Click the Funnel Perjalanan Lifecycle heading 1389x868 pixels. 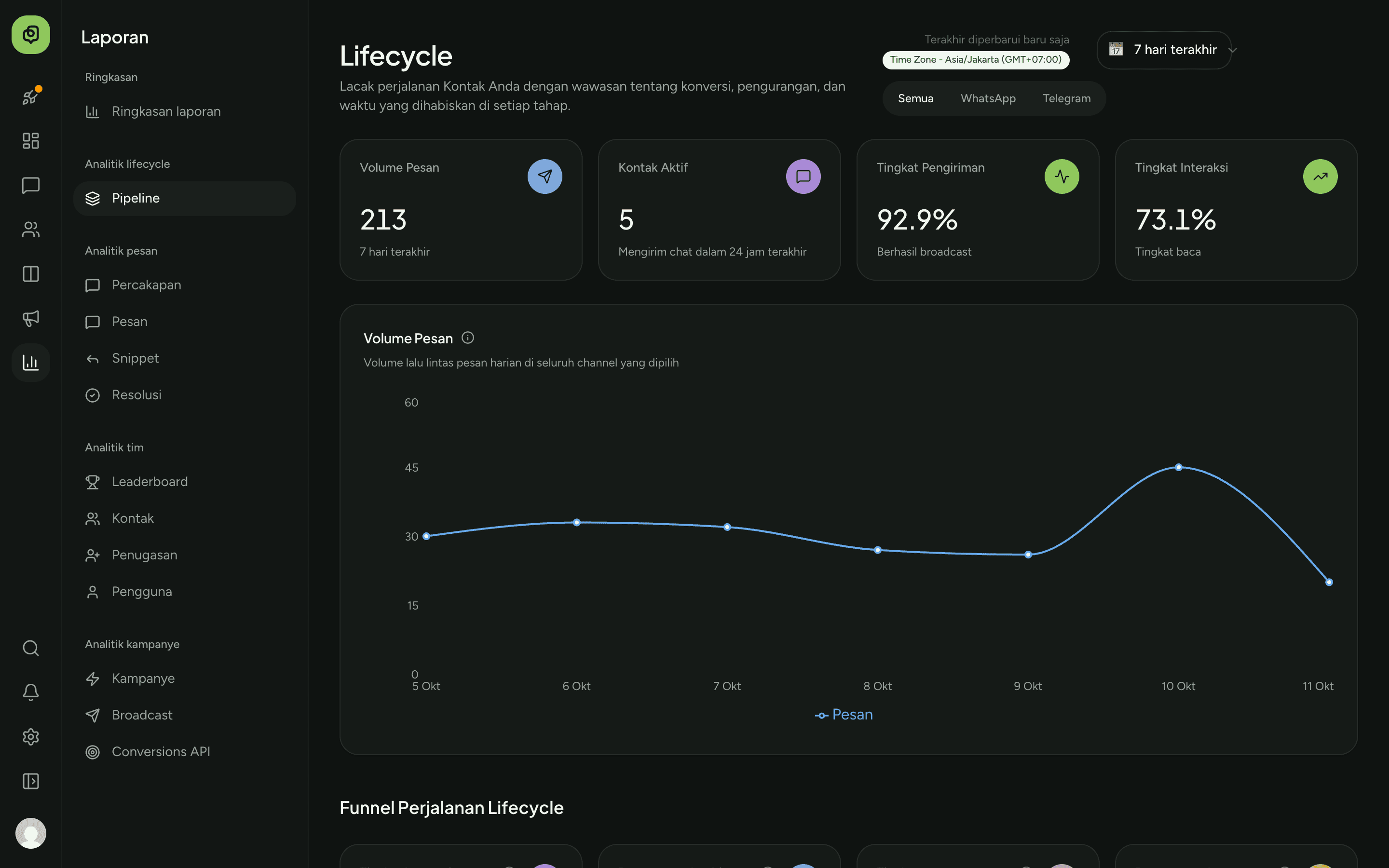click(452, 808)
